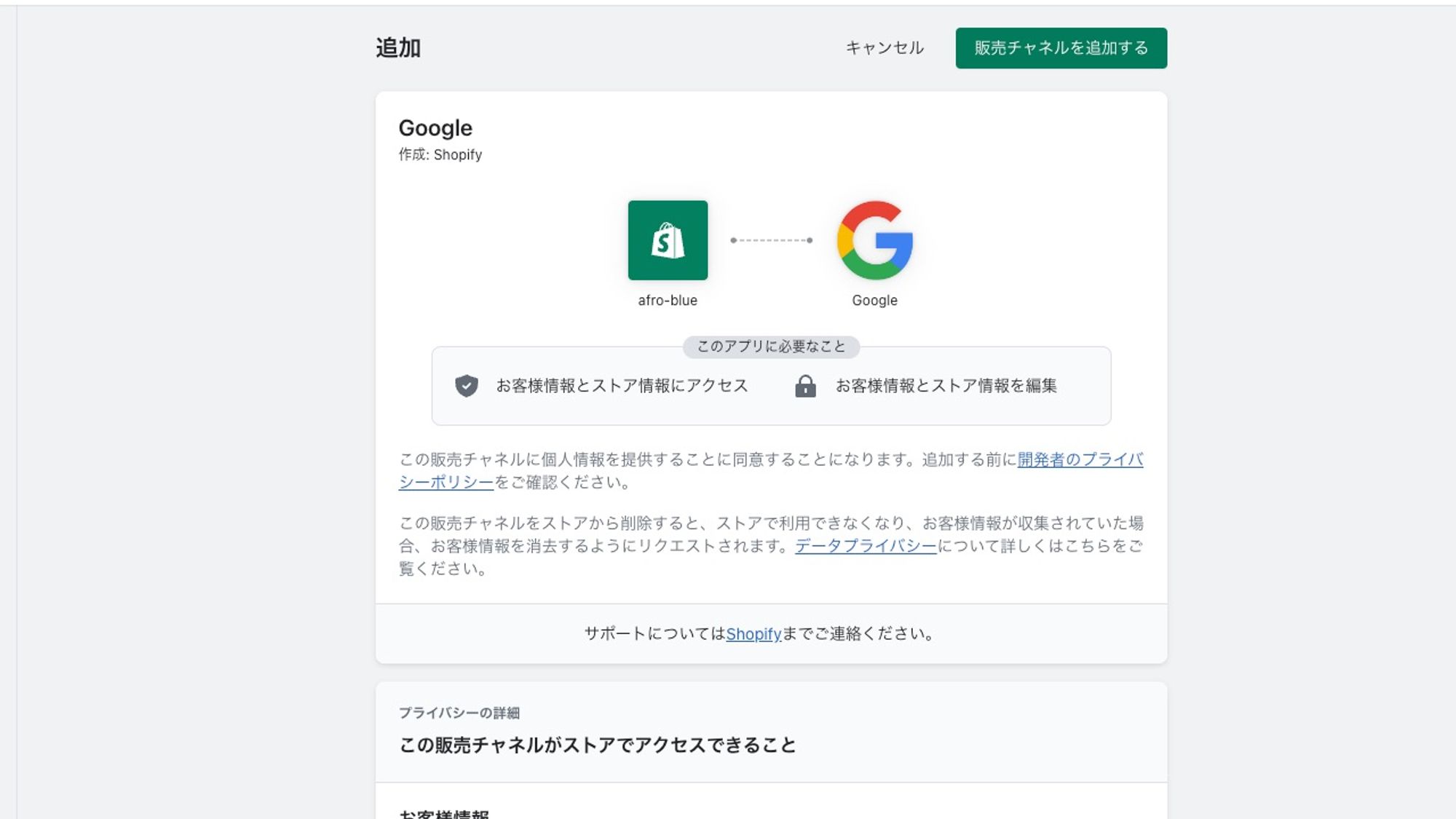Follow the Shopify support link
Image resolution: width=1456 pixels, height=819 pixels.
[x=753, y=634]
